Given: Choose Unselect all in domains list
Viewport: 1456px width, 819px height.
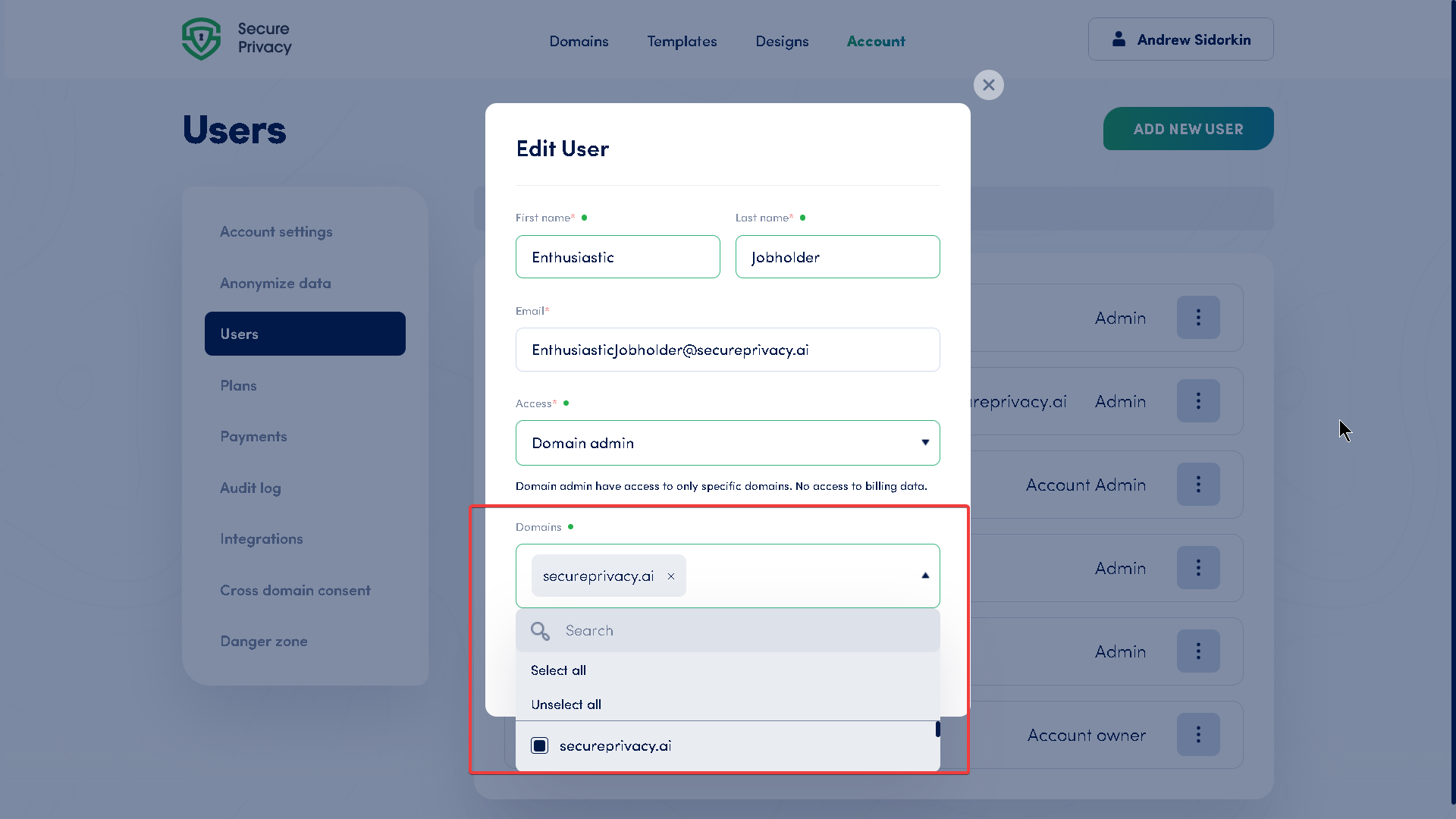Looking at the screenshot, I should pos(566,704).
